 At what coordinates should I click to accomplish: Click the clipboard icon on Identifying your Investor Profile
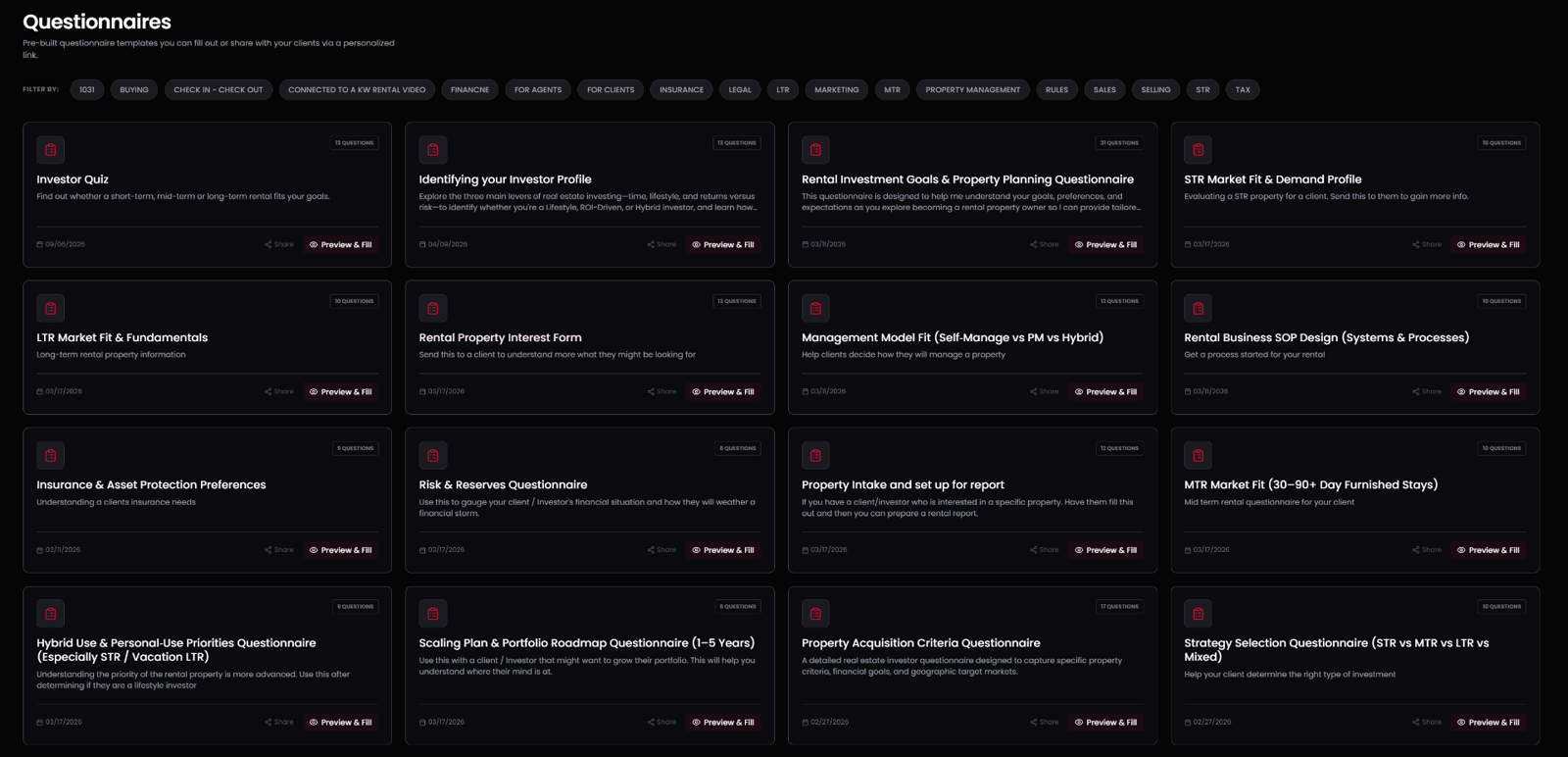click(433, 150)
